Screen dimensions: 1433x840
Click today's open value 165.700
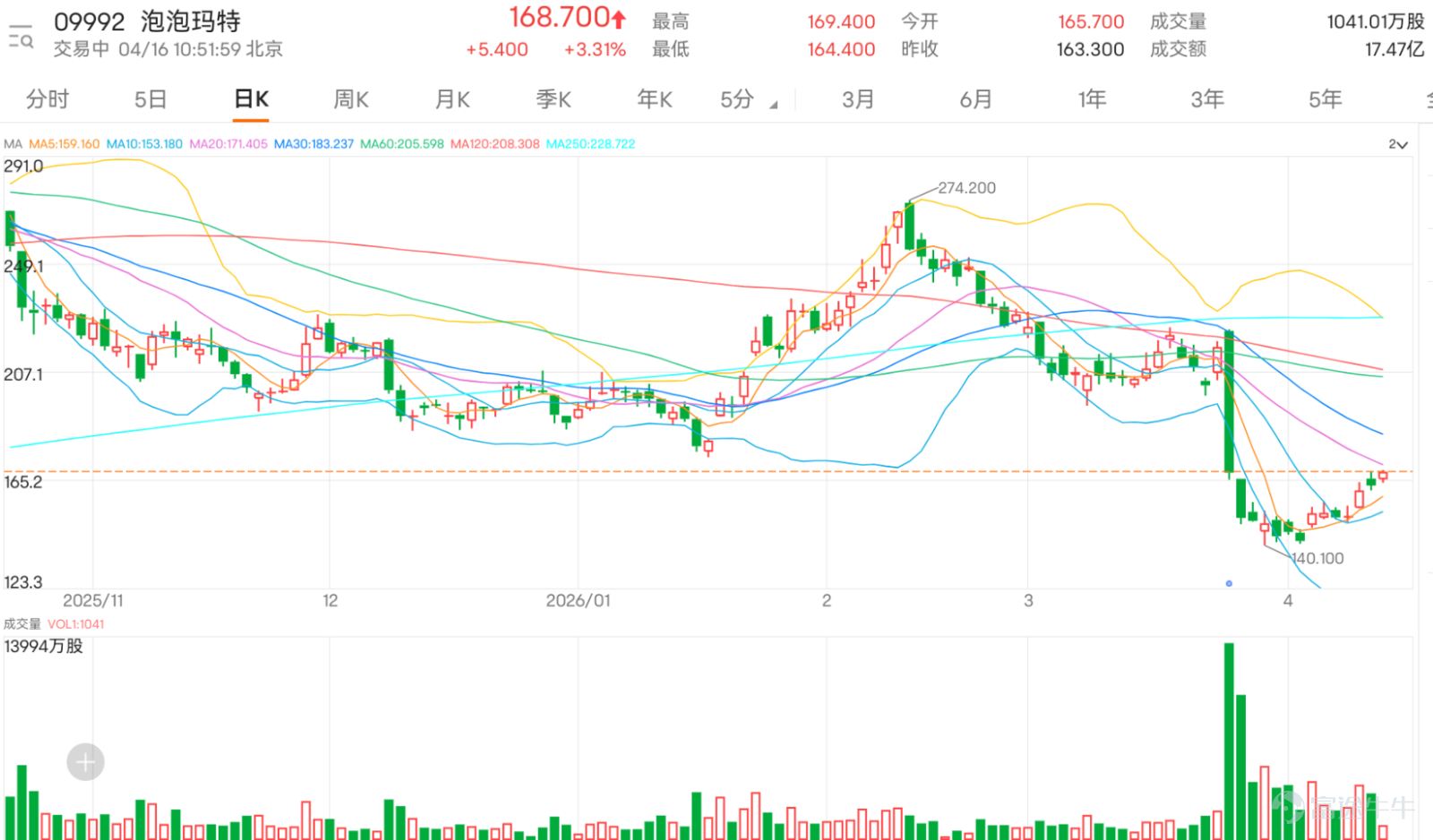pos(1091,21)
